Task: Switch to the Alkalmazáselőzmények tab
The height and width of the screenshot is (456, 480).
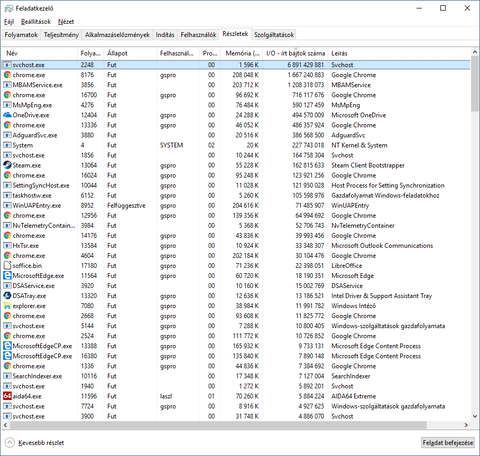Action: coord(117,35)
